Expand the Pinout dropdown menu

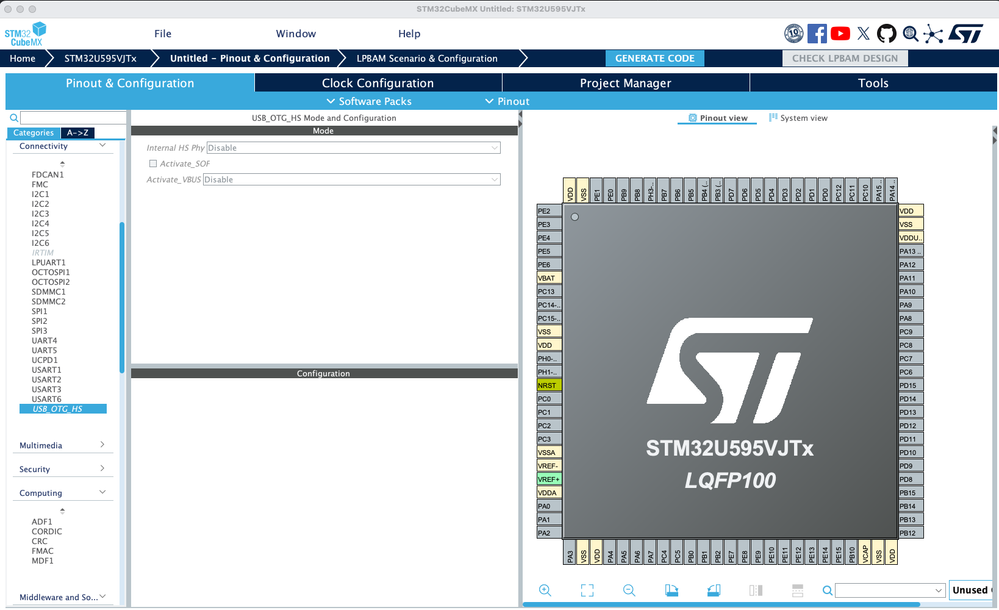(507, 101)
